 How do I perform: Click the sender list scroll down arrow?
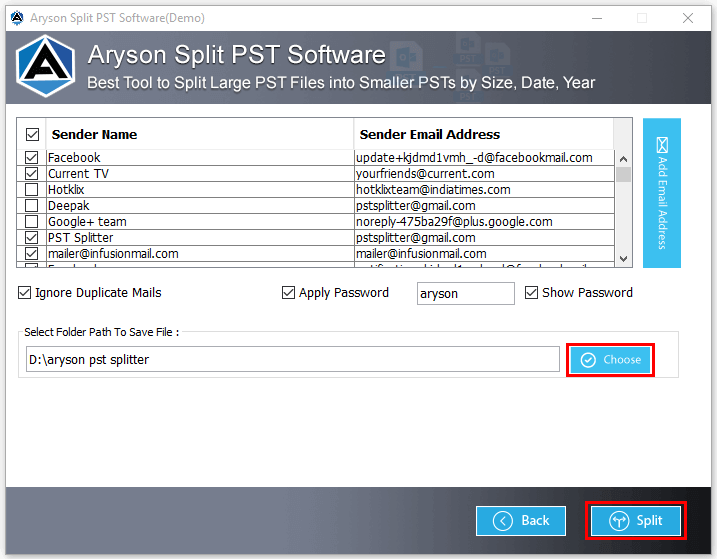[x=623, y=258]
